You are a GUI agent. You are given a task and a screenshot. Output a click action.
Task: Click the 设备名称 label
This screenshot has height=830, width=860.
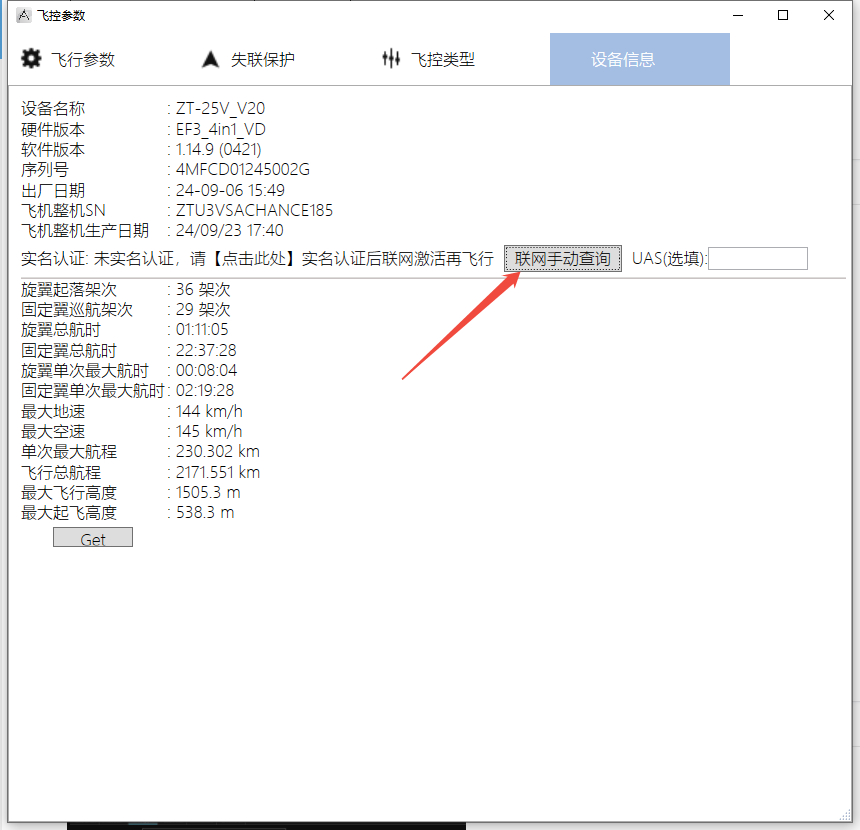pos(53,109)
